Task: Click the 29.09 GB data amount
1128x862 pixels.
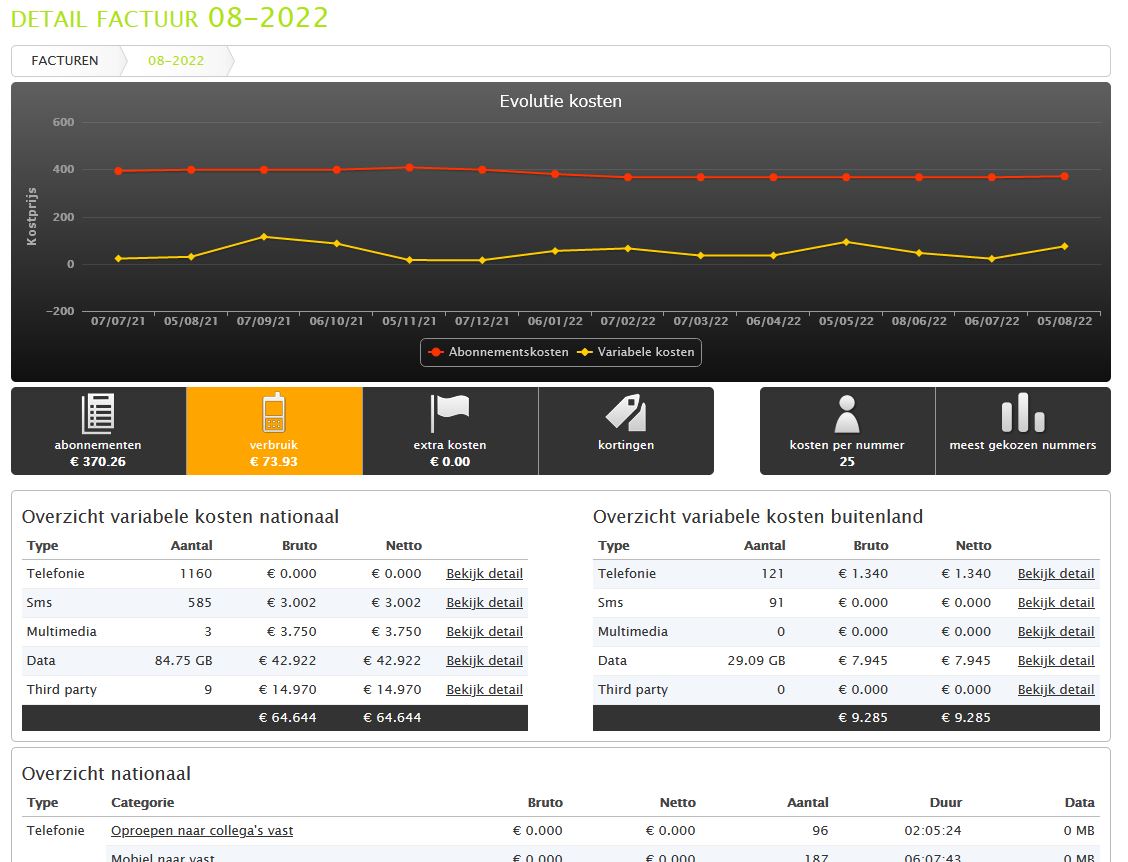Action: [756, 660]
